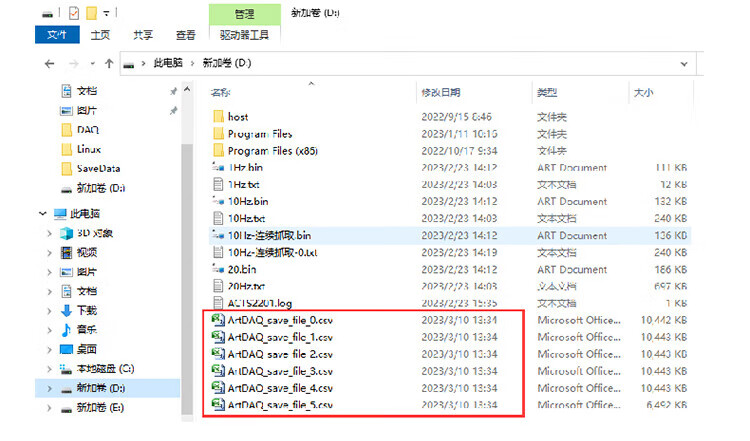The width and height of the screenshot is (750, 441).
Task: Select the 10Hz-连续抓取.bin file
Action: [271, 235]
